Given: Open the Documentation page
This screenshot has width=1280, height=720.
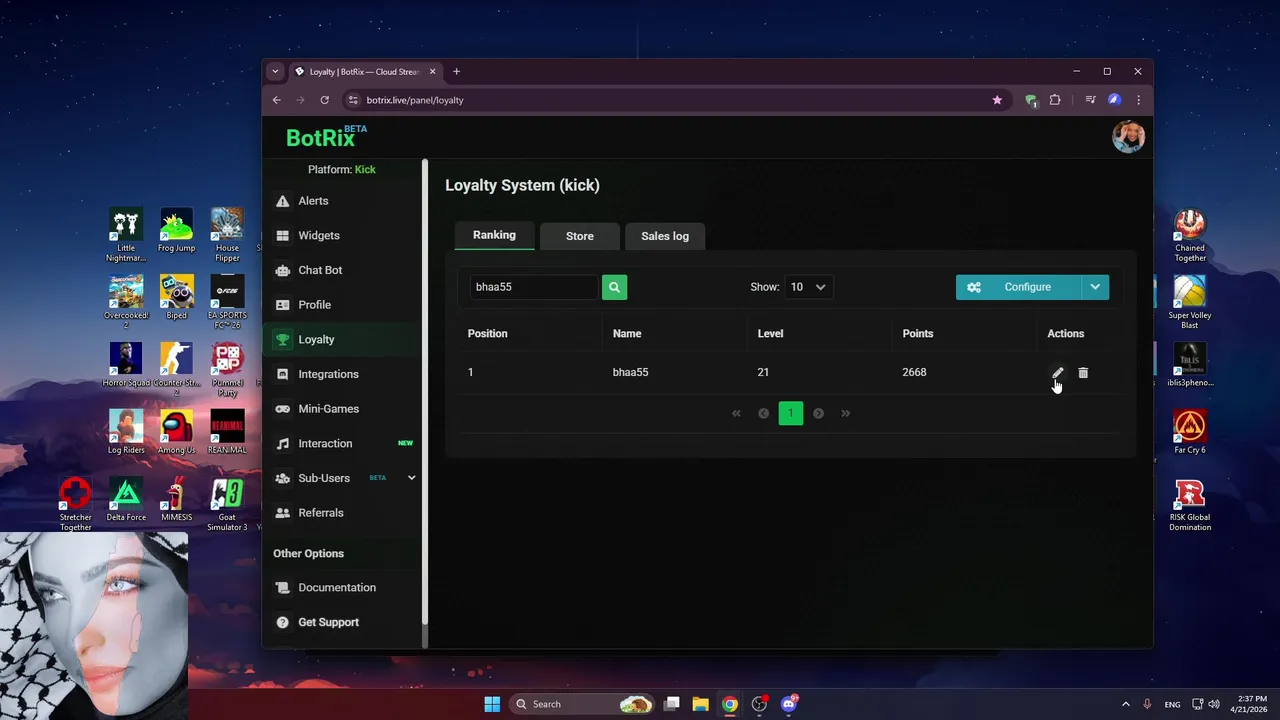Looking at the screenshot, I should [x=343, y=588].
